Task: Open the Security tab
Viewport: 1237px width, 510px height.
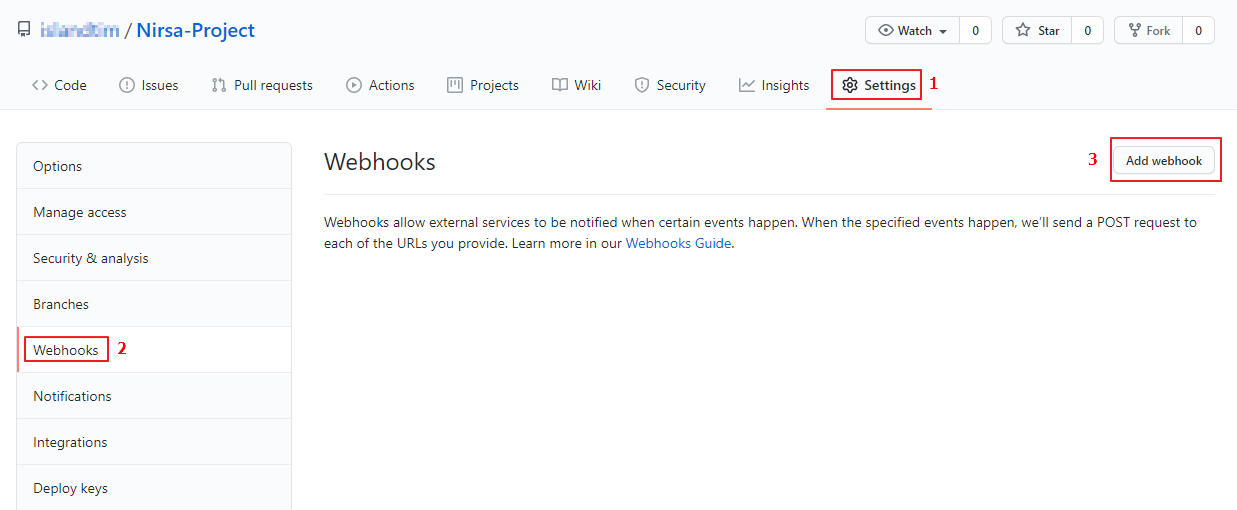Action: [x=670, y=85]
